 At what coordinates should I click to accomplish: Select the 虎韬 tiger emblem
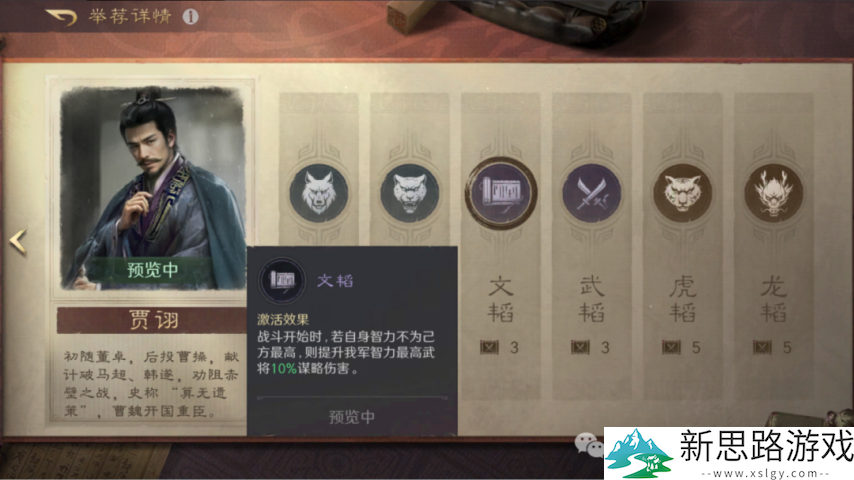pos(682,193)
